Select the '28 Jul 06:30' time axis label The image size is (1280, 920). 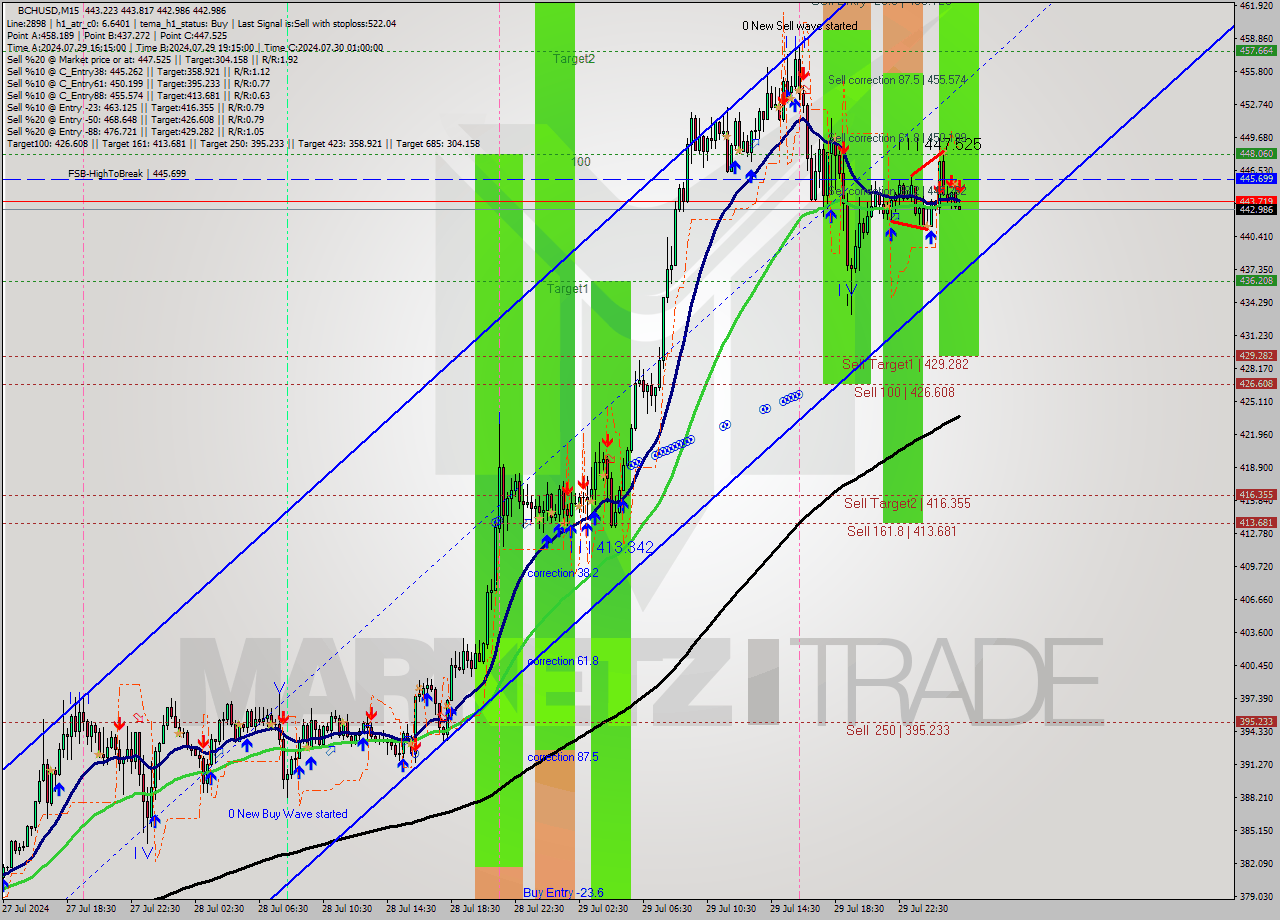[x=283, y=909]
